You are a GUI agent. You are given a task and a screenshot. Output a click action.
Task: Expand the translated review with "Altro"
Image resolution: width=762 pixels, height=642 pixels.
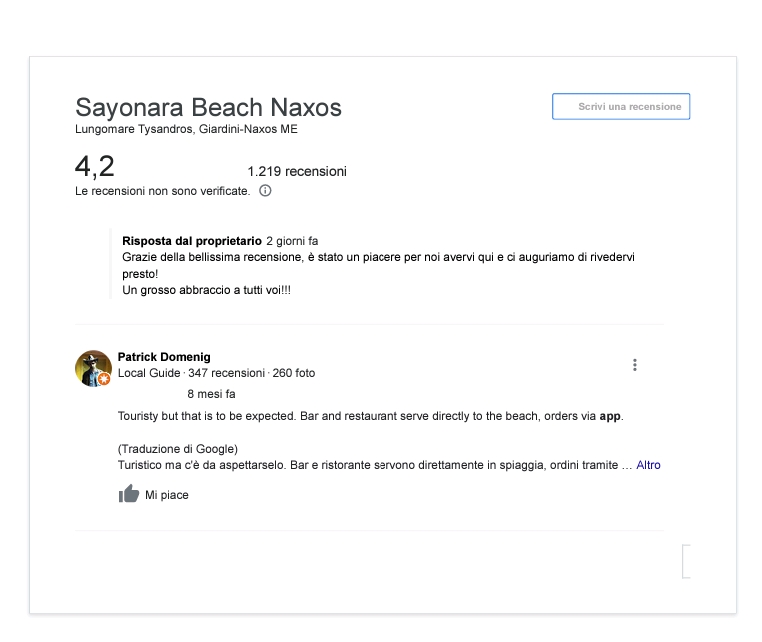click(648, 465)
